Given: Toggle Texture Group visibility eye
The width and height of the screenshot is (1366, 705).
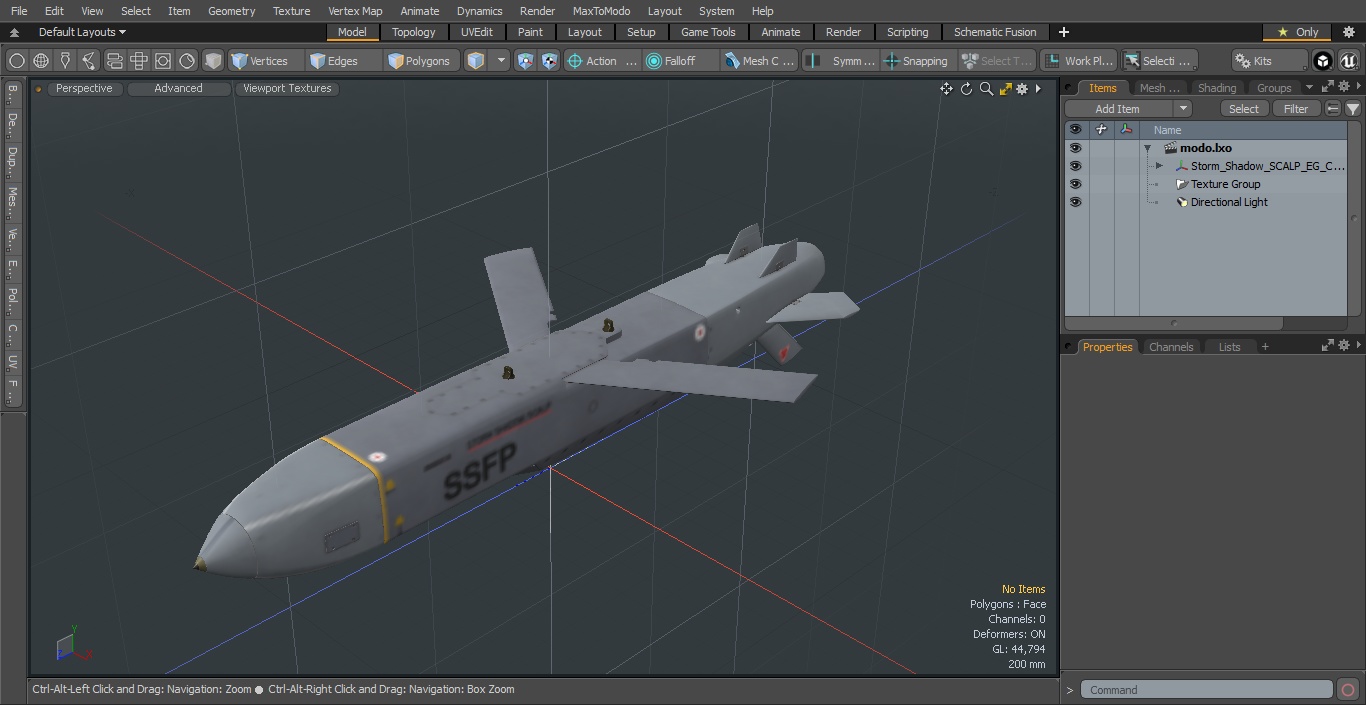Looking at the screenshot, I should tap(1075, 184).
